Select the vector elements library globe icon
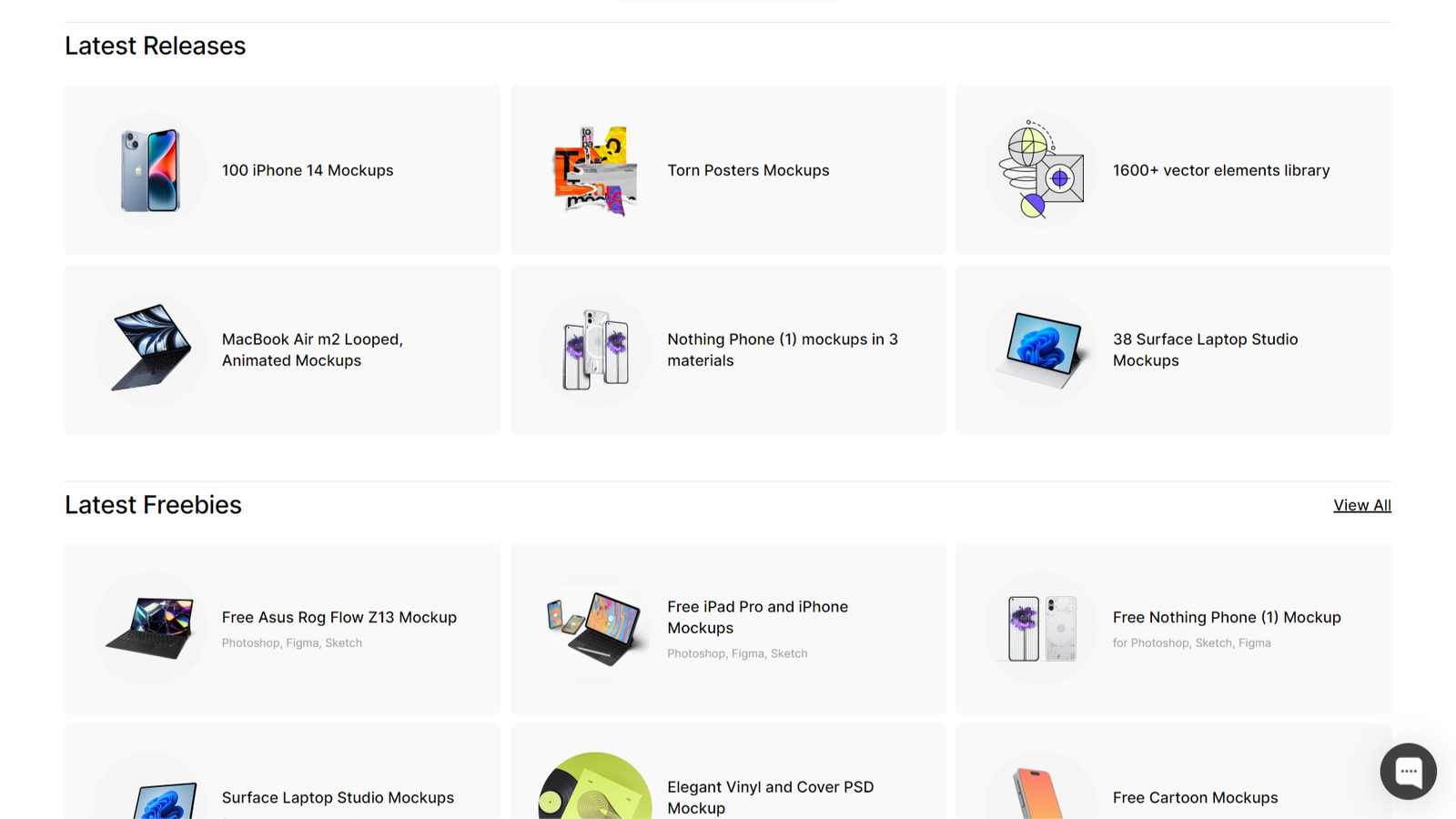Image resolution: width=1456 pixels, height=819 pixels. [x=1041, y=170]
